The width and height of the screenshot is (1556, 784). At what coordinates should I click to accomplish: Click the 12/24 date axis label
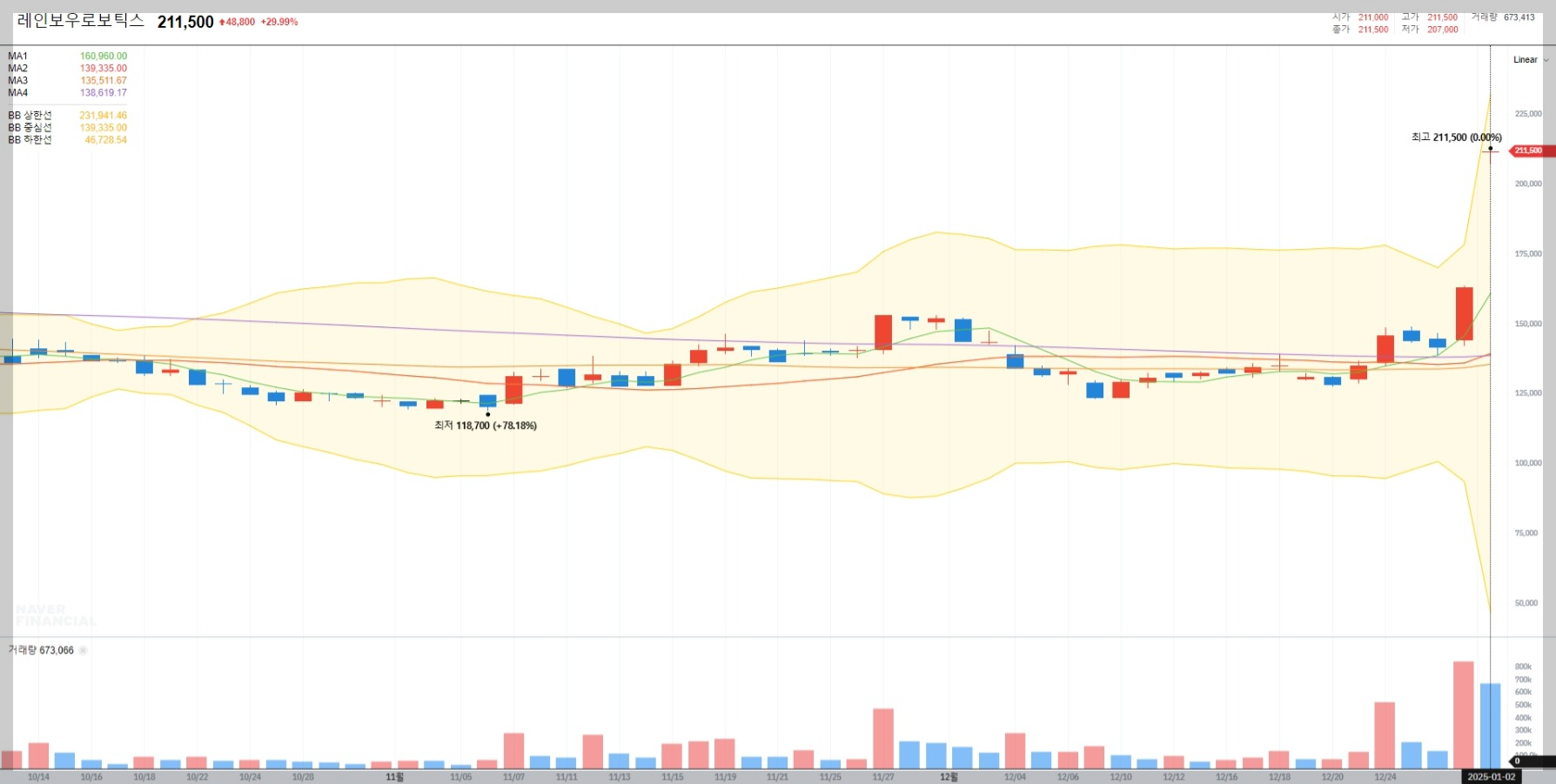[1385, 777]
